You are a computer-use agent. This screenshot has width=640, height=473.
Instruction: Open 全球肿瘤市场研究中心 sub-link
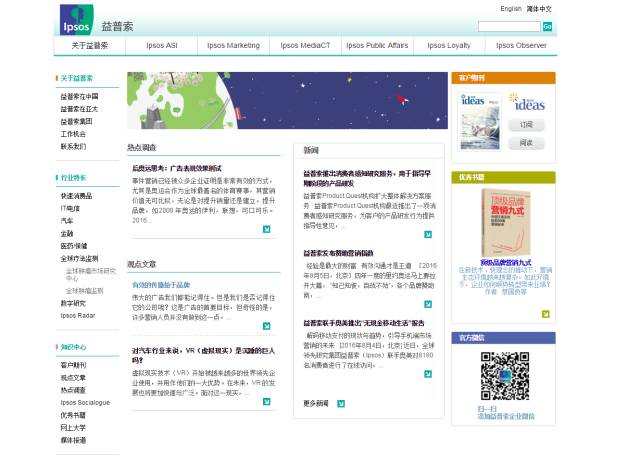tap(91, 274)
